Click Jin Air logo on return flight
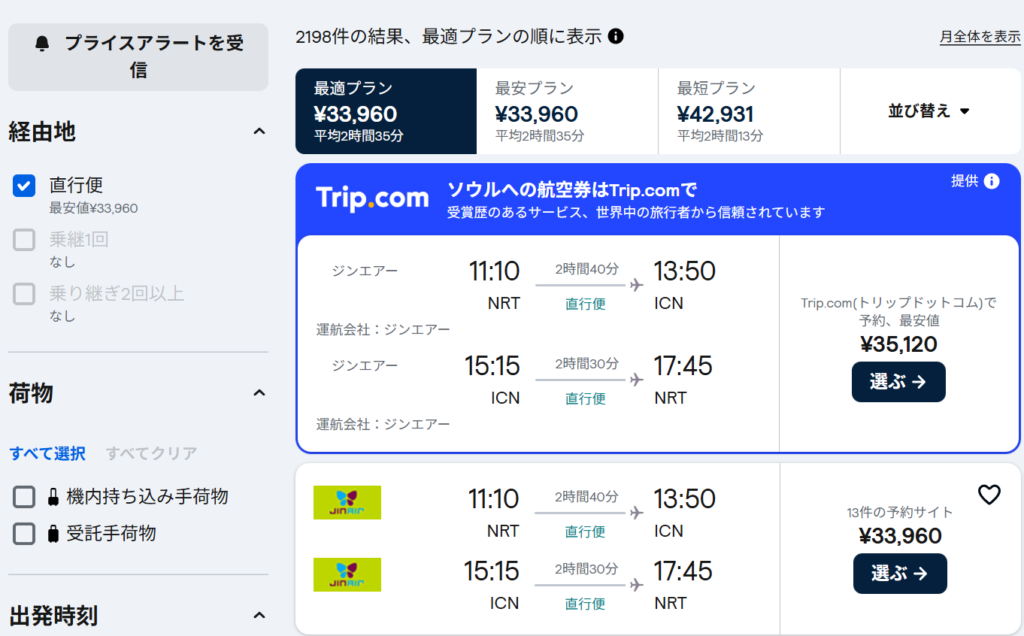Image resolution: width=1024 pixels, height=636 pixels. click(x=347, y=574)
